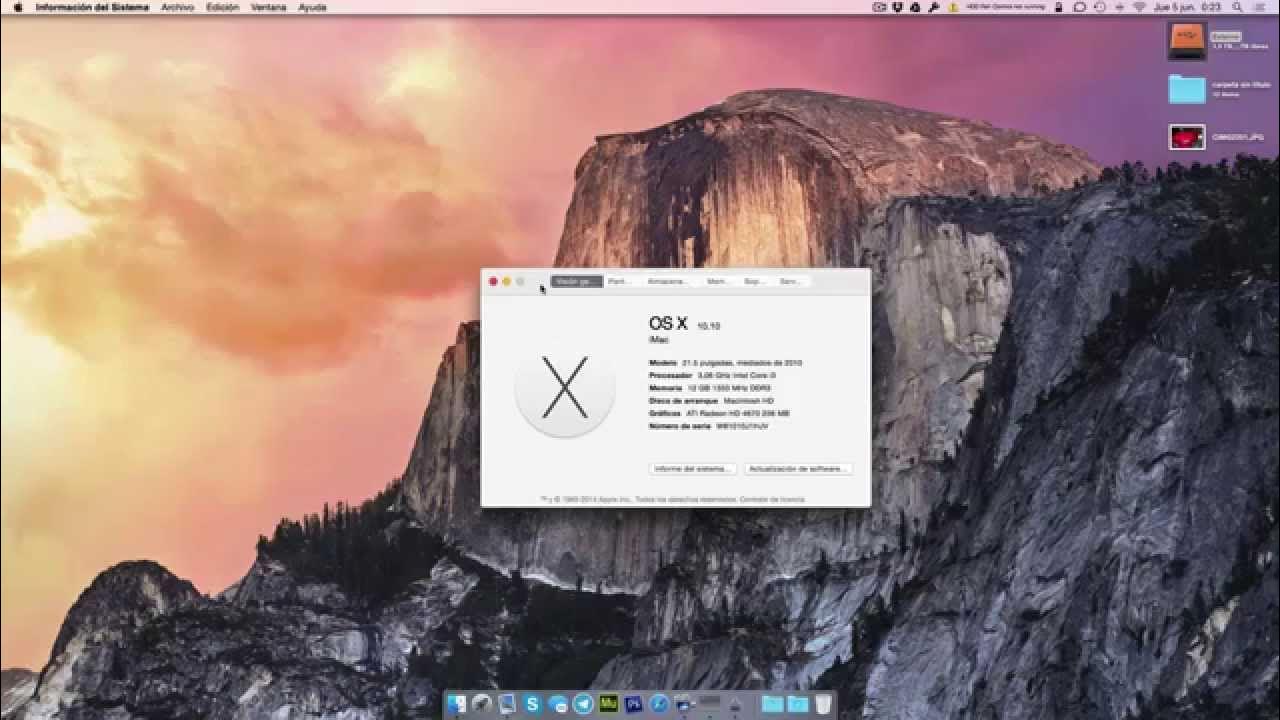
Task: Click the Wi-Fi status icon
Action: pos(1139,7)
